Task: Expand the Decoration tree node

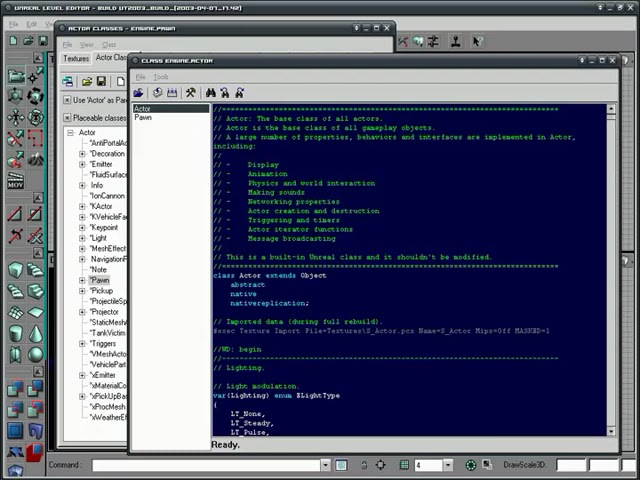Action: coord(82,154)
